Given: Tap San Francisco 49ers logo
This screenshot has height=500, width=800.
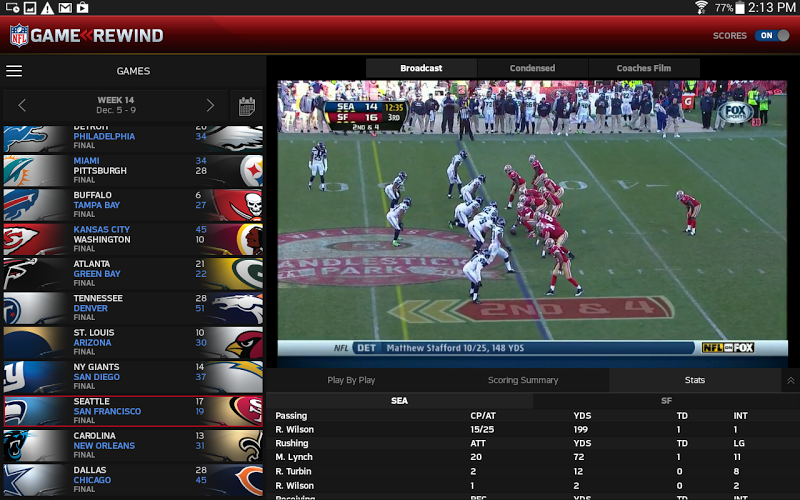Looking at the screenshot, I should (x=247, y=411).
